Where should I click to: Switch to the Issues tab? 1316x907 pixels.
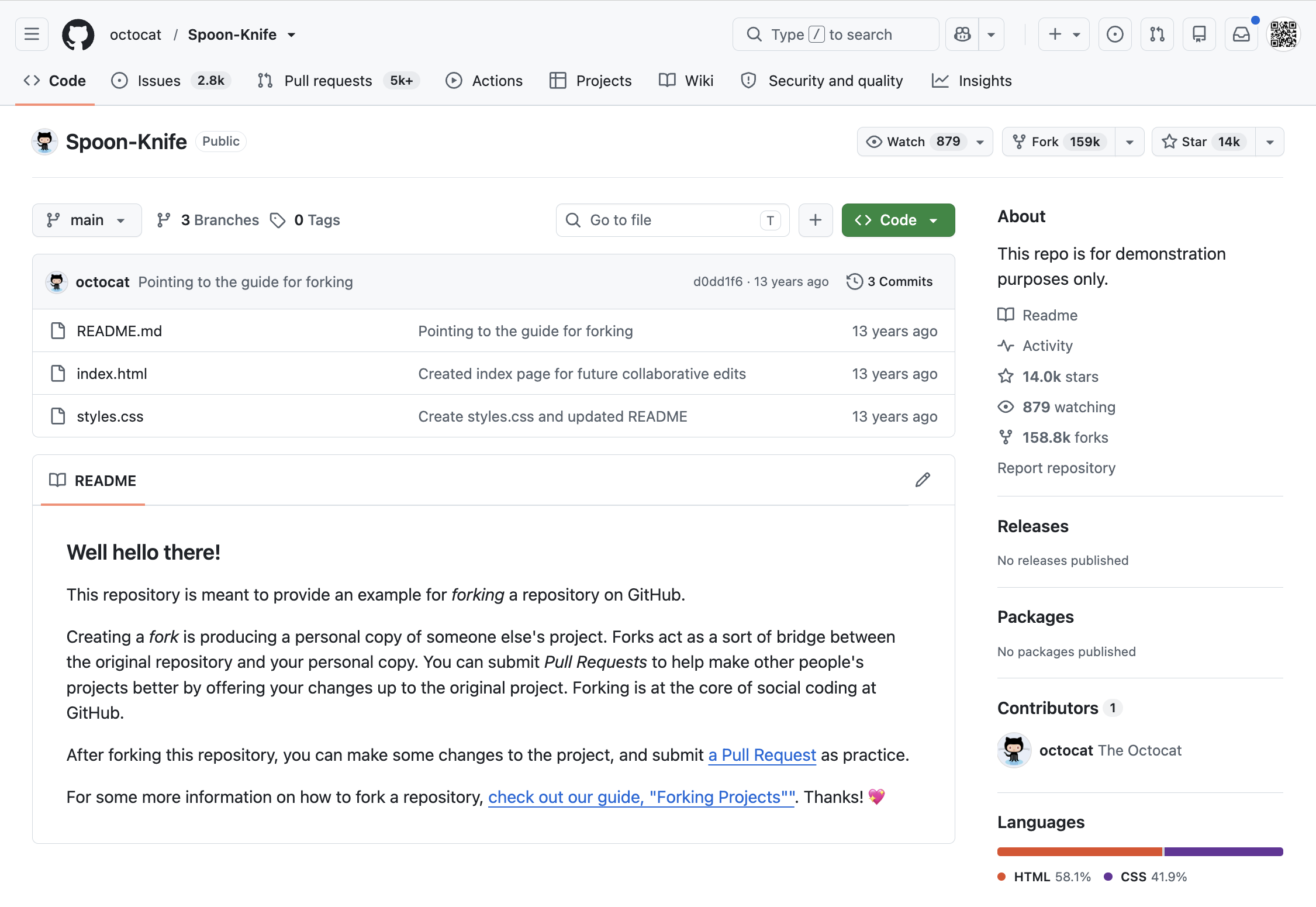click(x=171, y=81)
